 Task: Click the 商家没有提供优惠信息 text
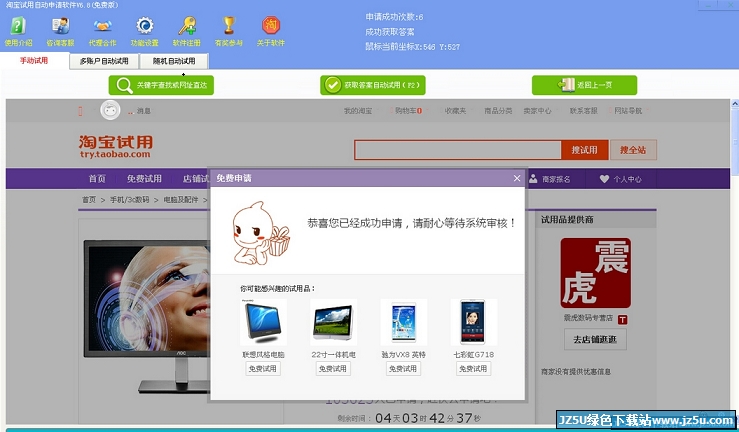click(x=575, y=372)
